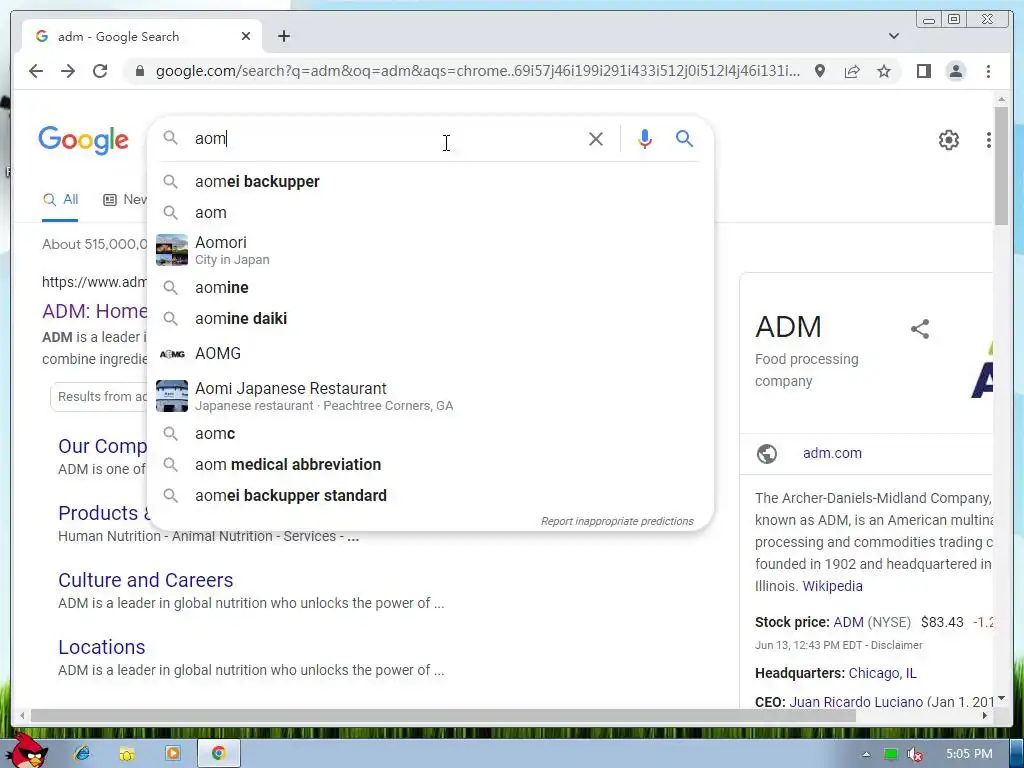
Task: Select the plain aom suggestion
Action: pyautogui.click(x=431, y=212)
